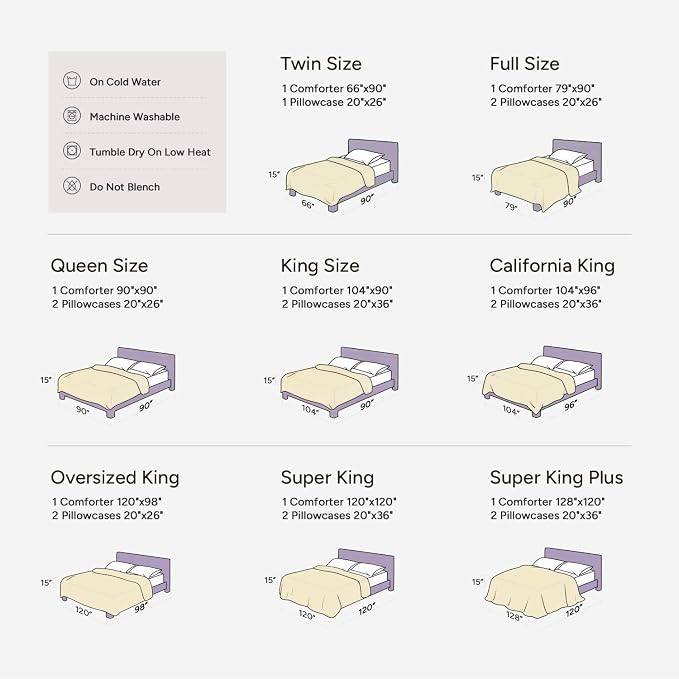Image resolution: width=679 pixels, height=679 pixels.
Task: Click the Oversized King comforter 120"x98" text
Action: pyautogui.click(x=107, y=502)
